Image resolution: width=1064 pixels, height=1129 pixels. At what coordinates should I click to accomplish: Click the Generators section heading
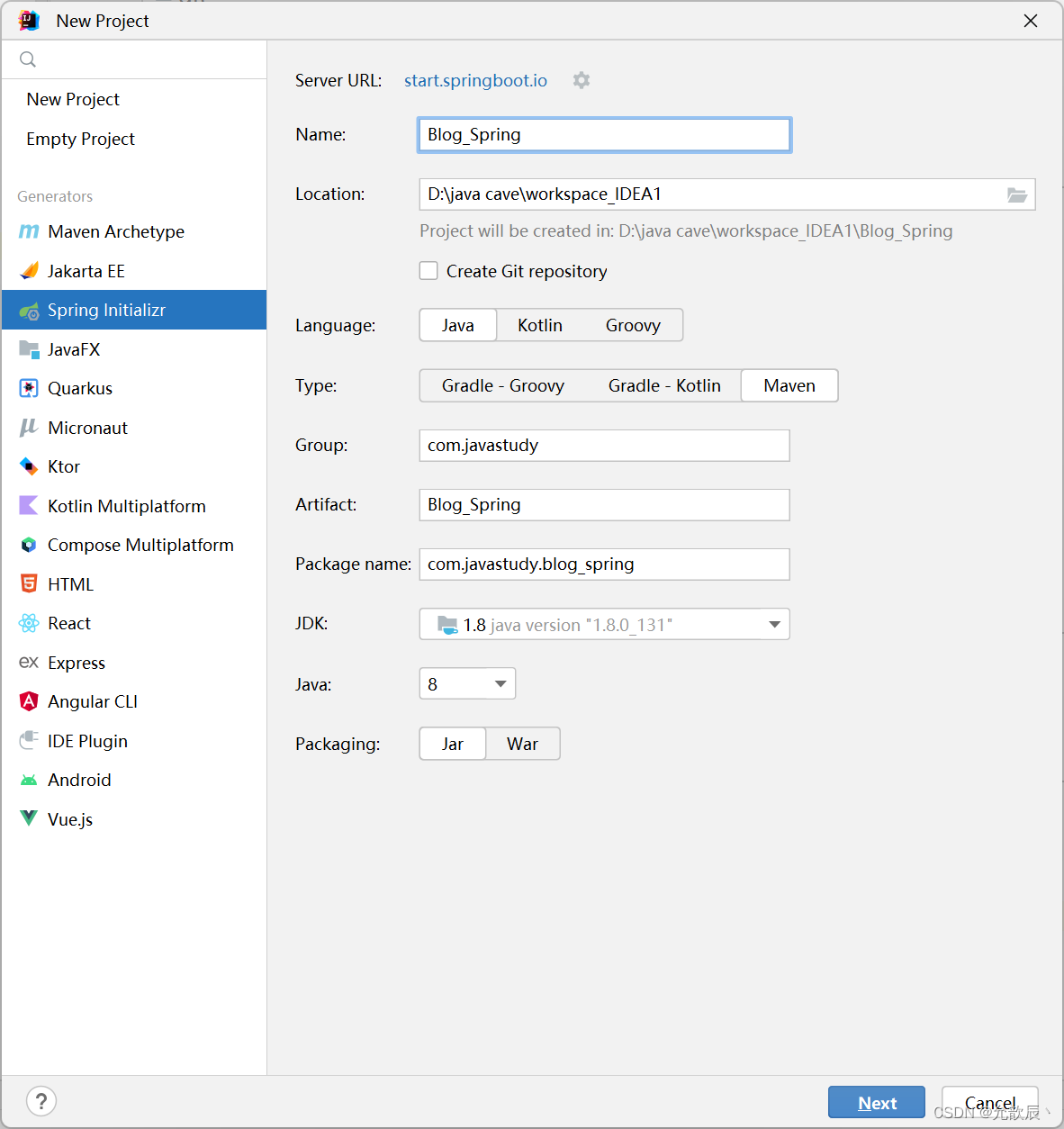[55, 196]
